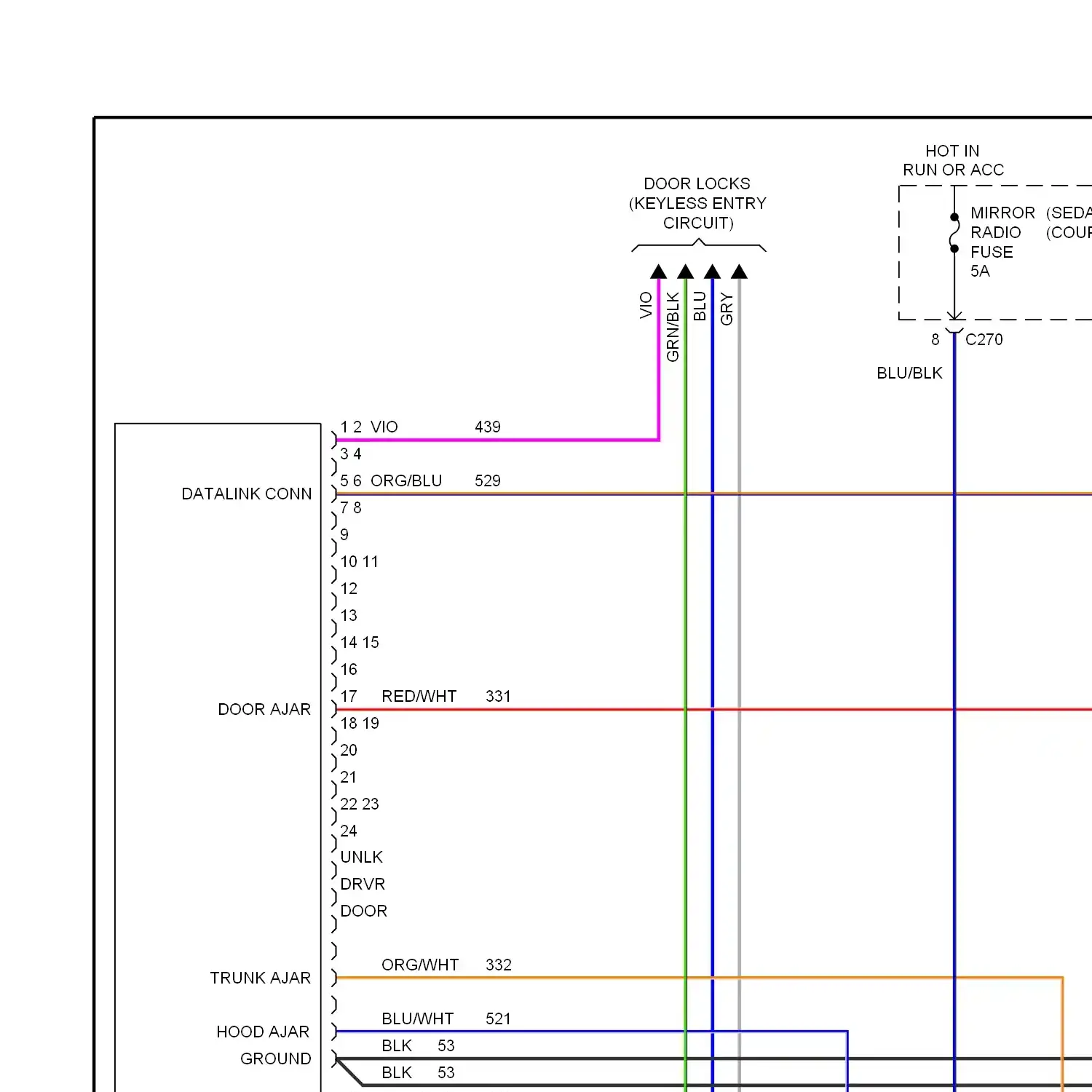
Task: Click the HOT IN RUN OR ACC text
Action: pyautogui.click(x=953, y=160)
